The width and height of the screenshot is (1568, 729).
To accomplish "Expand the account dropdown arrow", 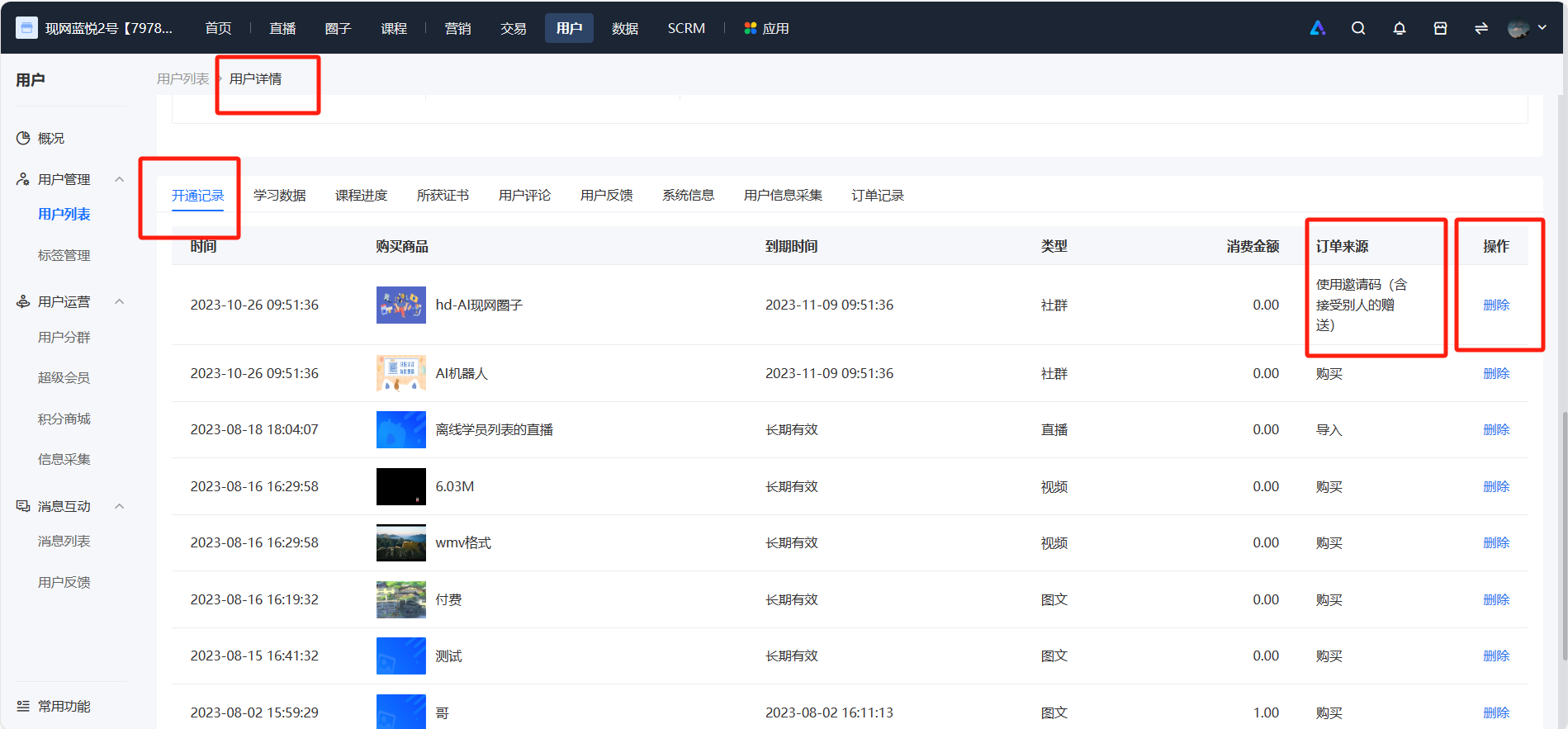I will pos(1542,28).
